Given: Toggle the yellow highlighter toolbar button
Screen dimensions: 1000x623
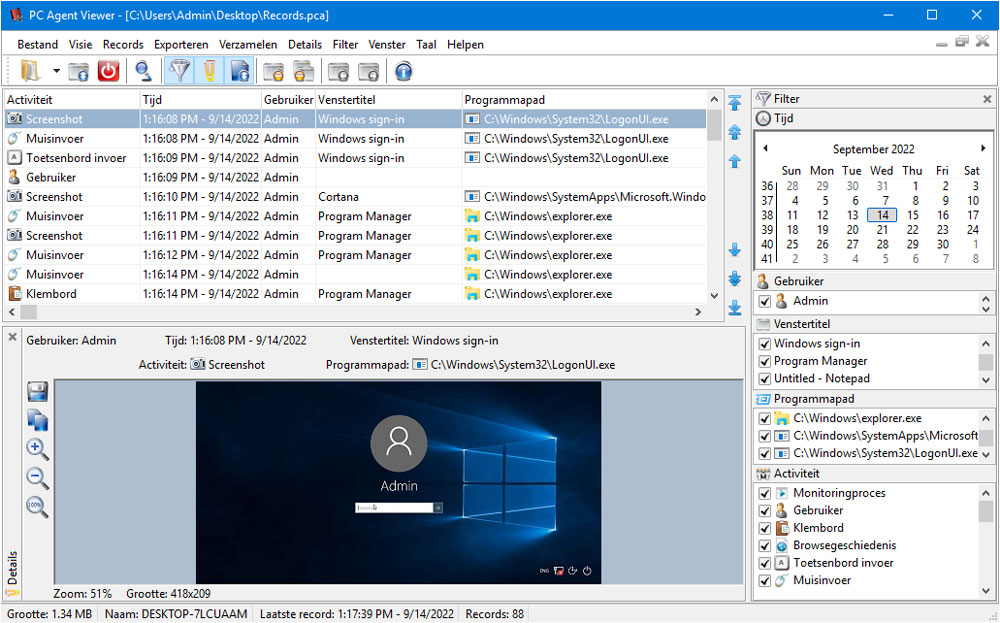Looking at the screenshot, I should [210, 71].
